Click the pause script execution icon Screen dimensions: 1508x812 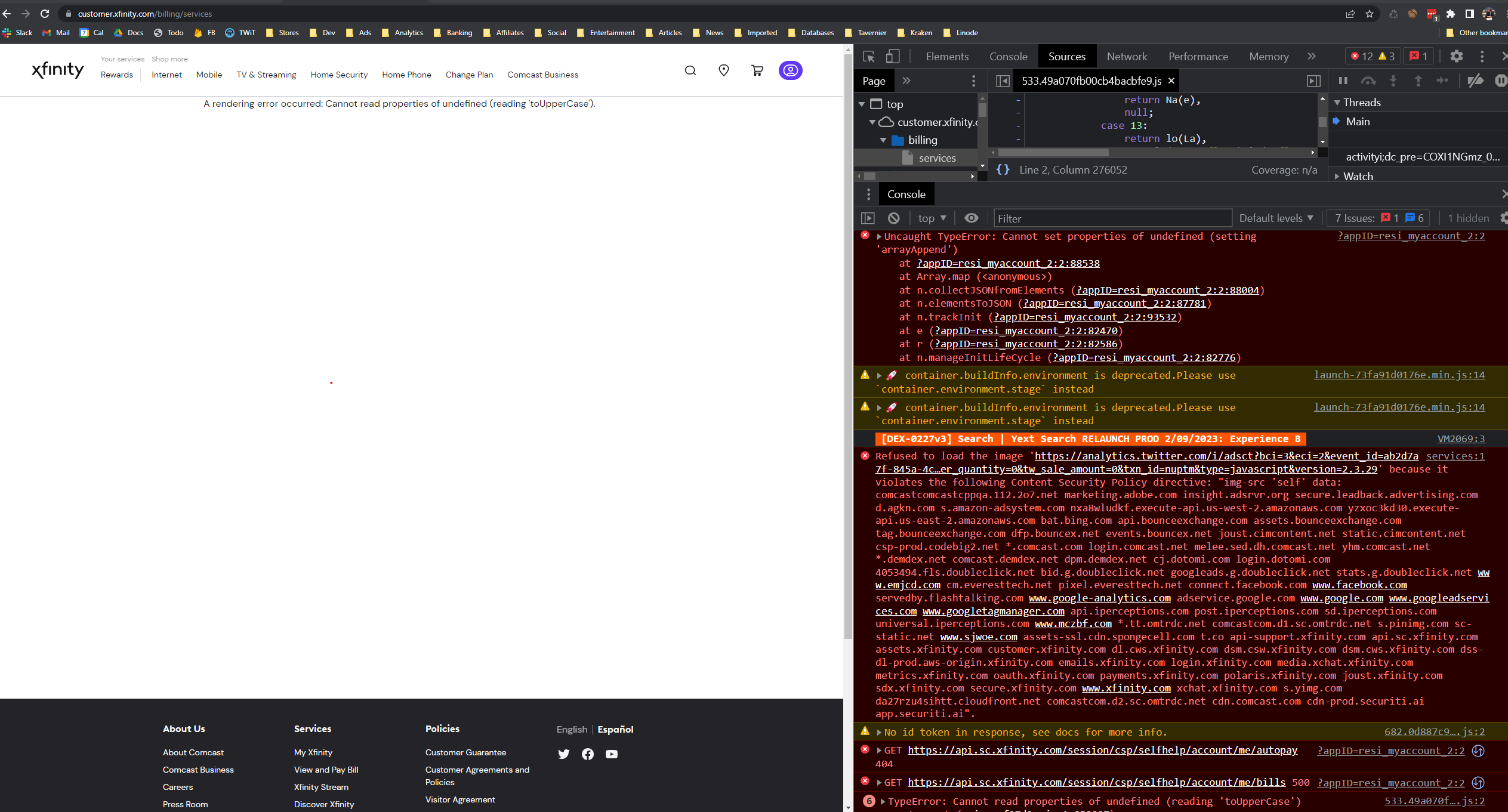pyautogui.click(x=1343, y=81)
